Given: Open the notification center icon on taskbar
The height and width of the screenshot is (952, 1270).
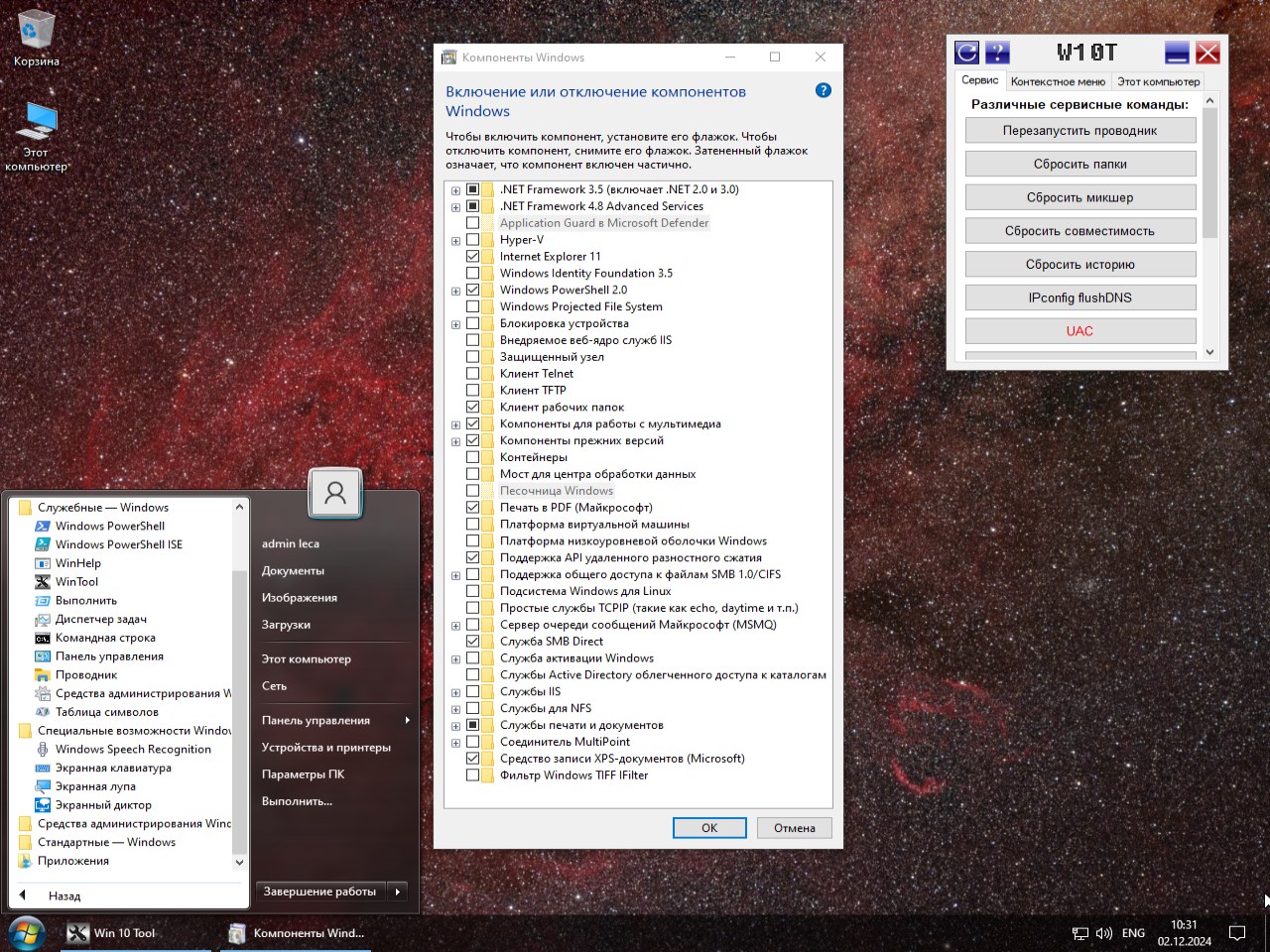Looking at the screenshot, I should click(1237, 933).
